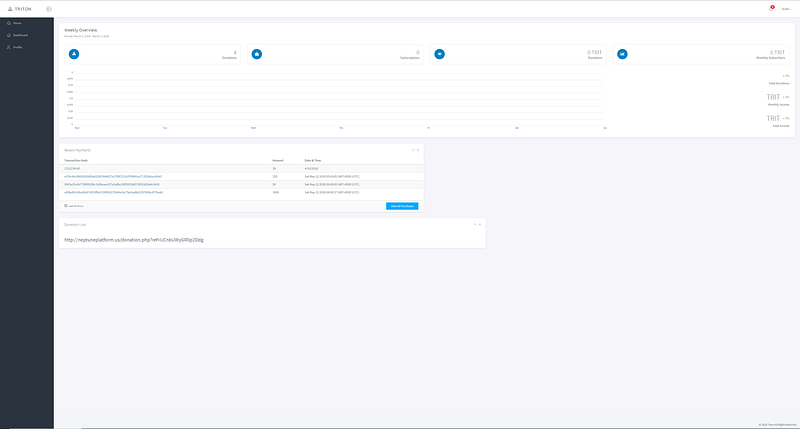Click the Total Income stat label
The width and height of the screenshot is (800, 429).
click(781, 126)
